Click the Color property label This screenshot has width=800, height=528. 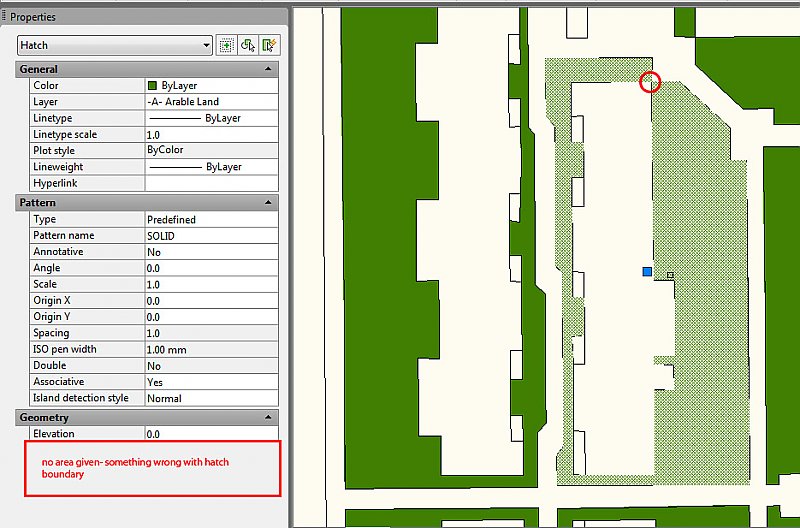point(45,85)
